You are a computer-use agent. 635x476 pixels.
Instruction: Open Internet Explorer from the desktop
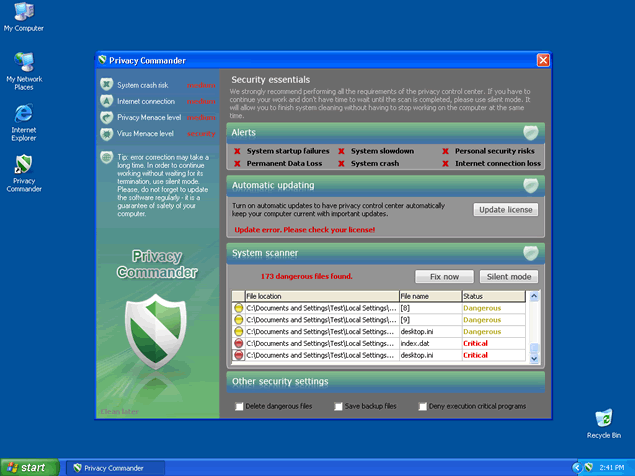(23, 113)
